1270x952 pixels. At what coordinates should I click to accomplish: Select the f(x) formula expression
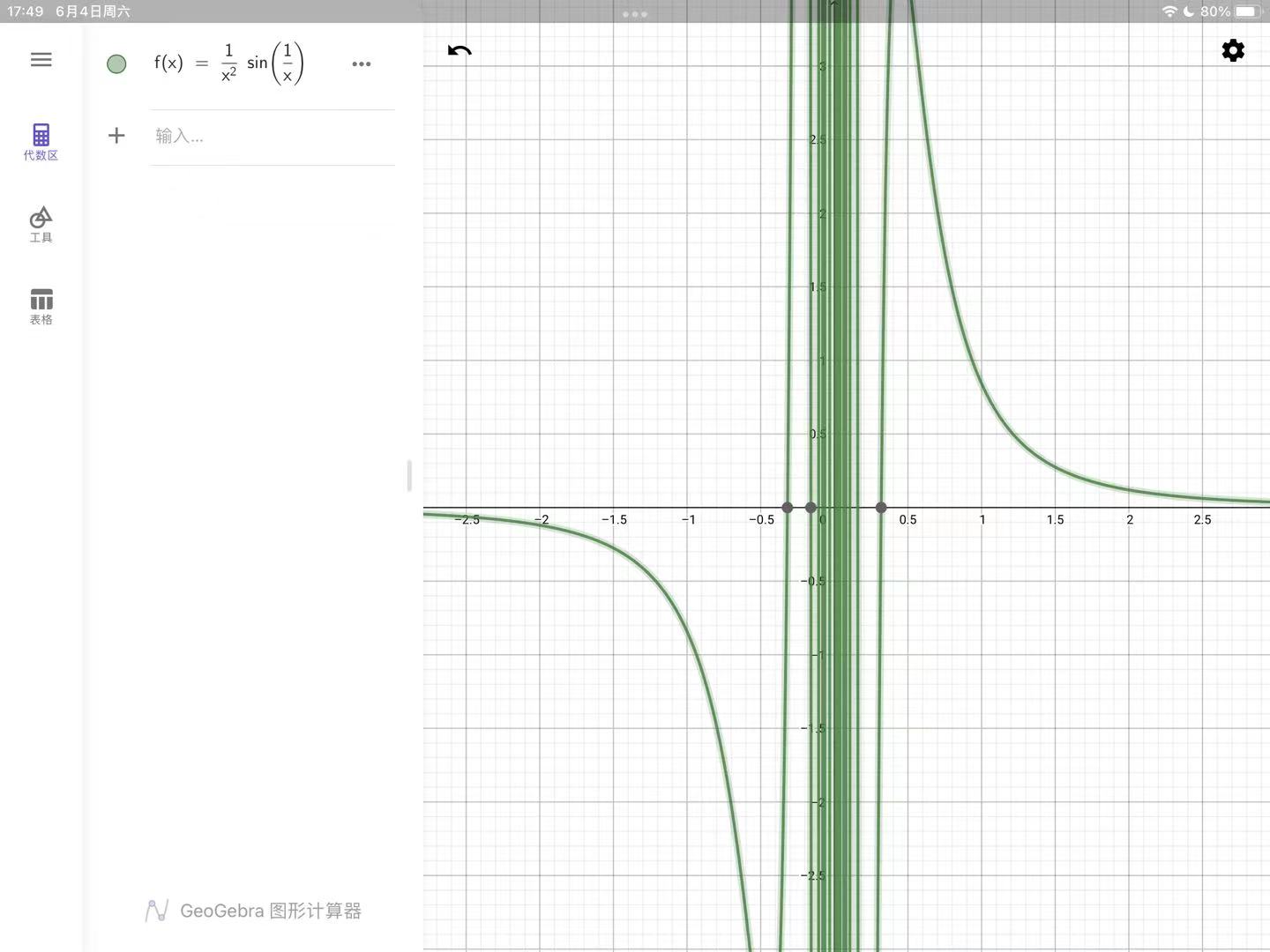click(229, 64)
